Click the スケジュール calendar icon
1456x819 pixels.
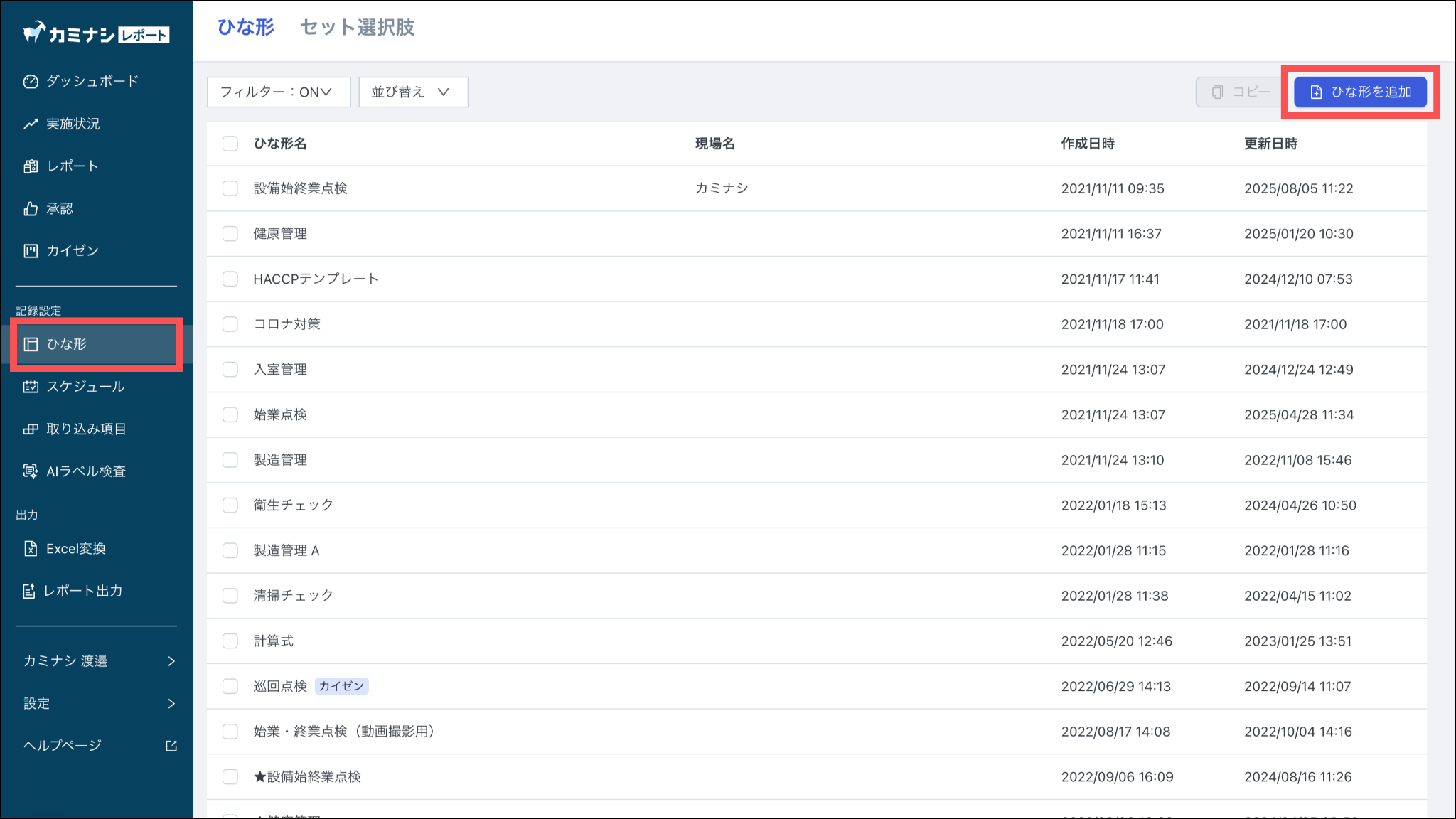(x=30, y=387)
